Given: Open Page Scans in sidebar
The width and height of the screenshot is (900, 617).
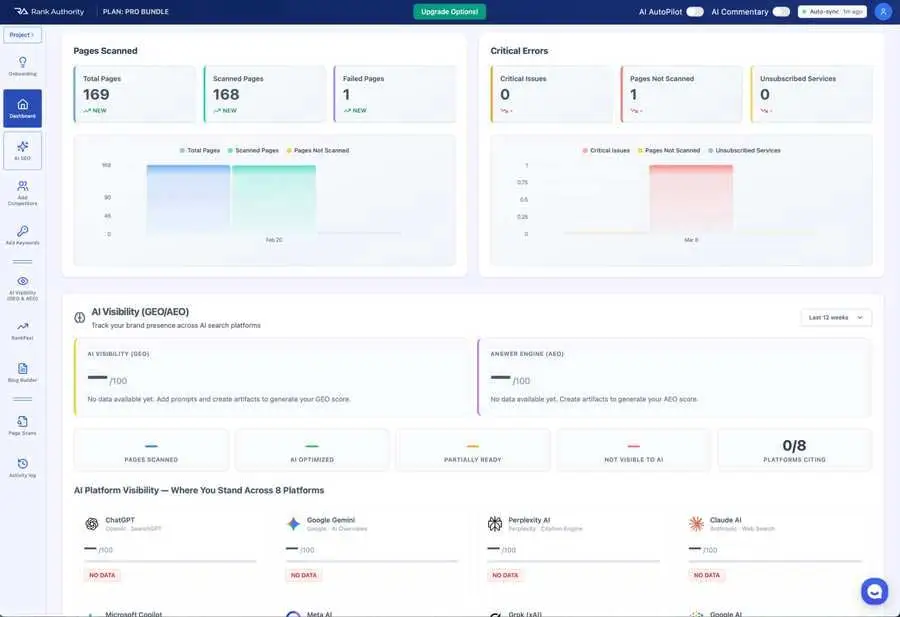Looking at the screenshot, I should click(22, 426).
